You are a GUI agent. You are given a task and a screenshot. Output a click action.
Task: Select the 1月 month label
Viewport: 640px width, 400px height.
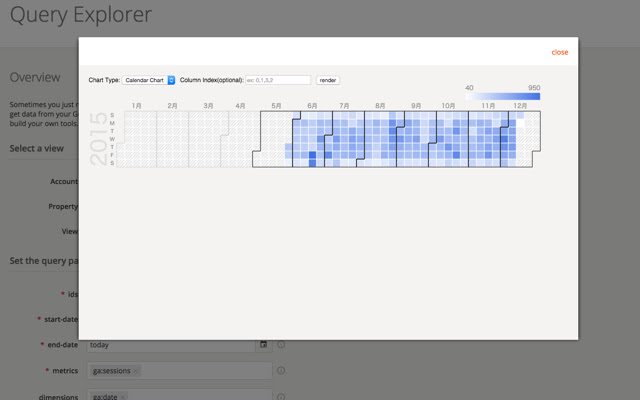pos(136,106)
